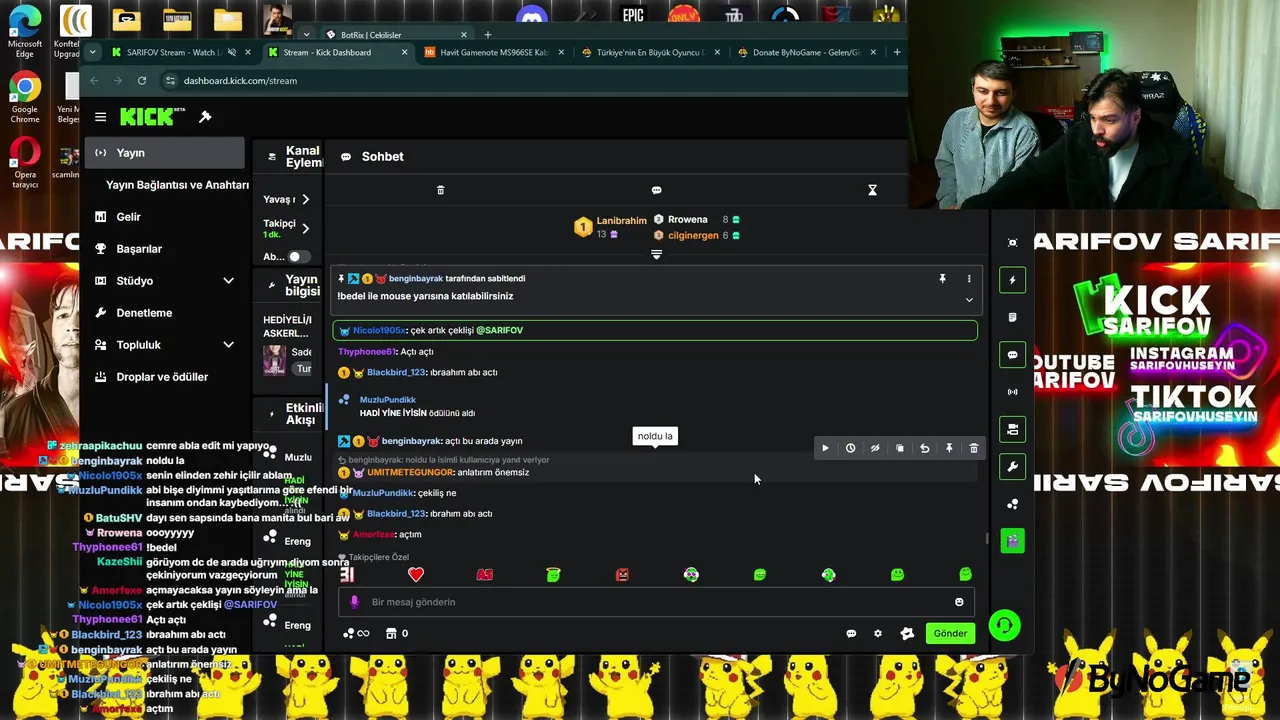Click the crossed-eye hide icon in the message actions

point(875,449)
